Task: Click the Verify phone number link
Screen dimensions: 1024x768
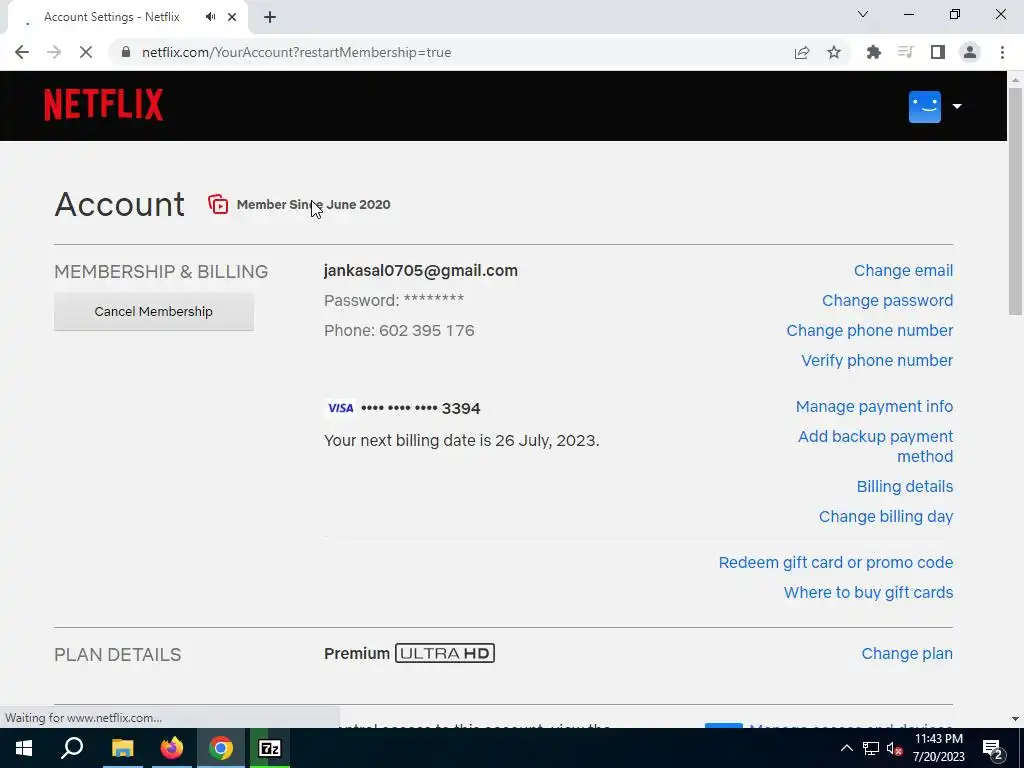Action: pos(877,360)
